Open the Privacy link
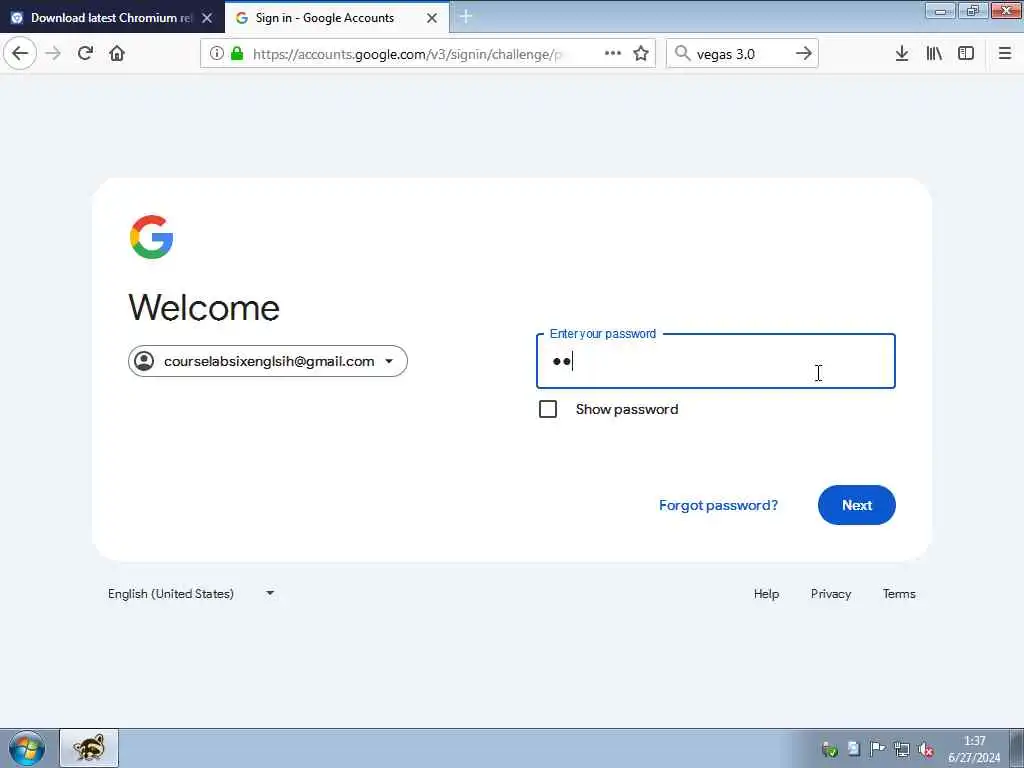Image resolution: width=1024 pixels, height=768 pixels. [831, 594]
